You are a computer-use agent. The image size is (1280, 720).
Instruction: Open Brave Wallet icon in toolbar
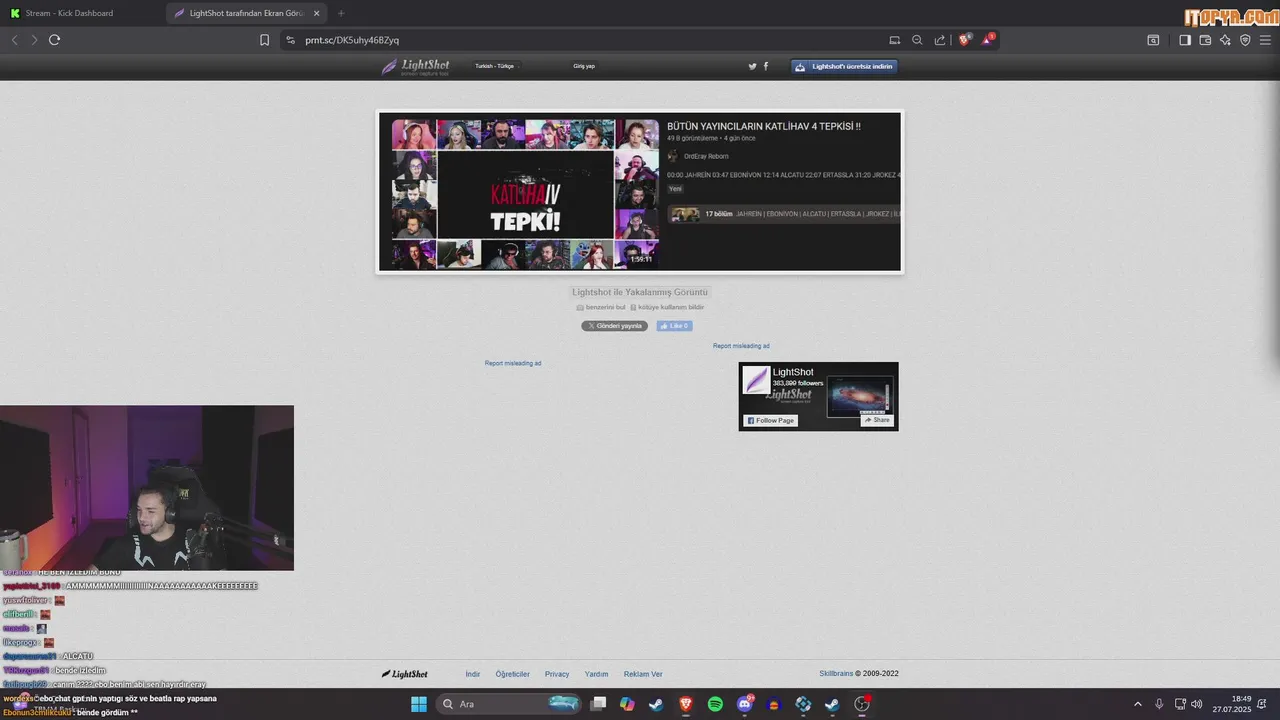click(1205, 40)
